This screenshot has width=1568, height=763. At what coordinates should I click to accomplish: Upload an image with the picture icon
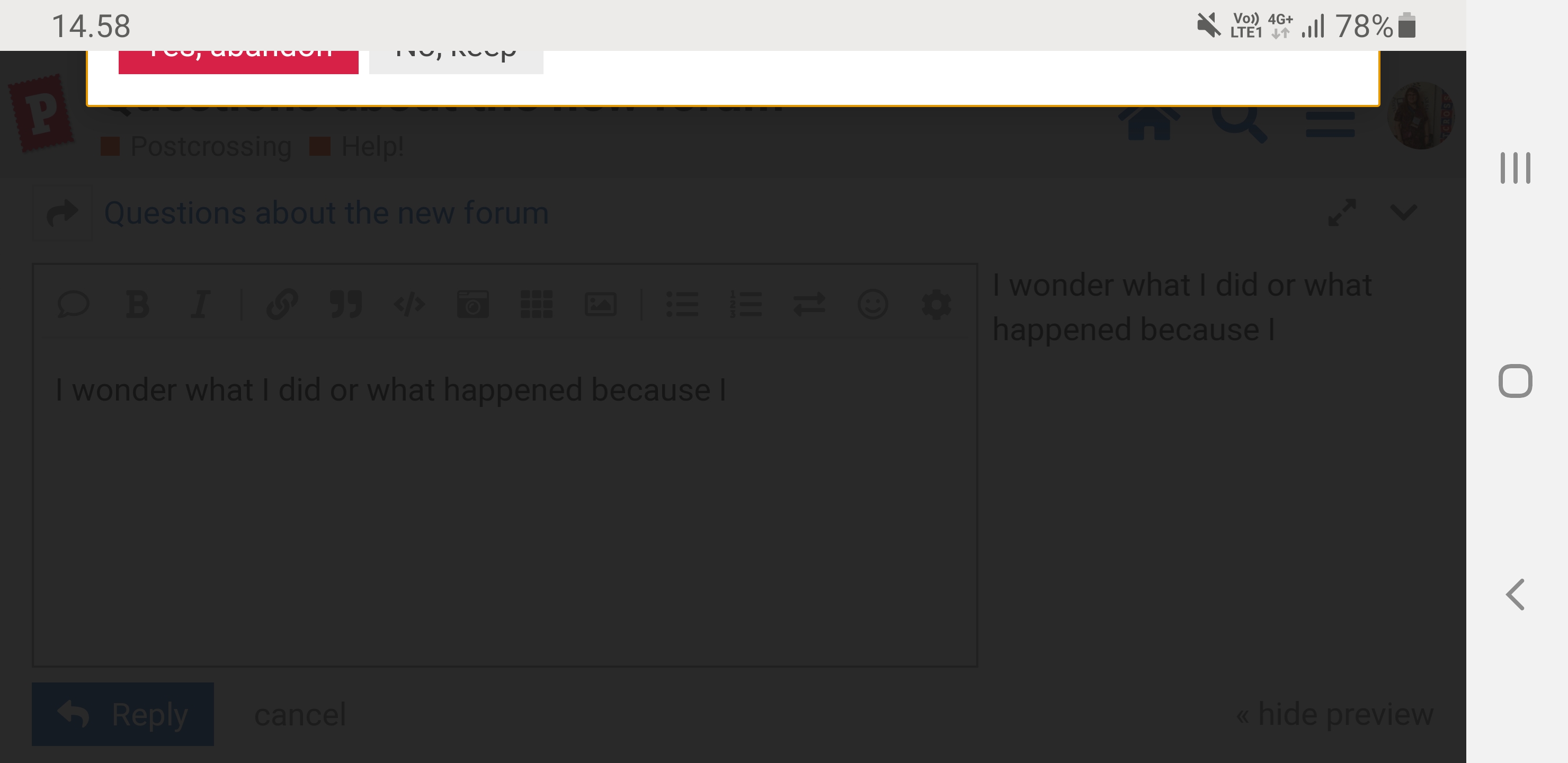600,304
